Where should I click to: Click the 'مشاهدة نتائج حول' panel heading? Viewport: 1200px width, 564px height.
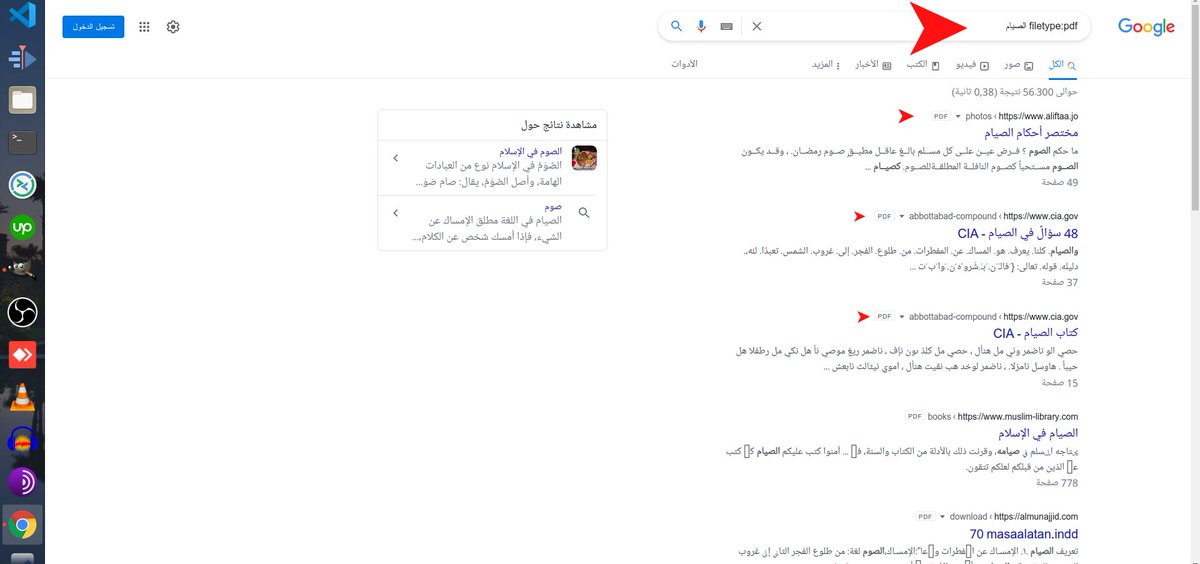pyautogui.click(x=559, y=125)
